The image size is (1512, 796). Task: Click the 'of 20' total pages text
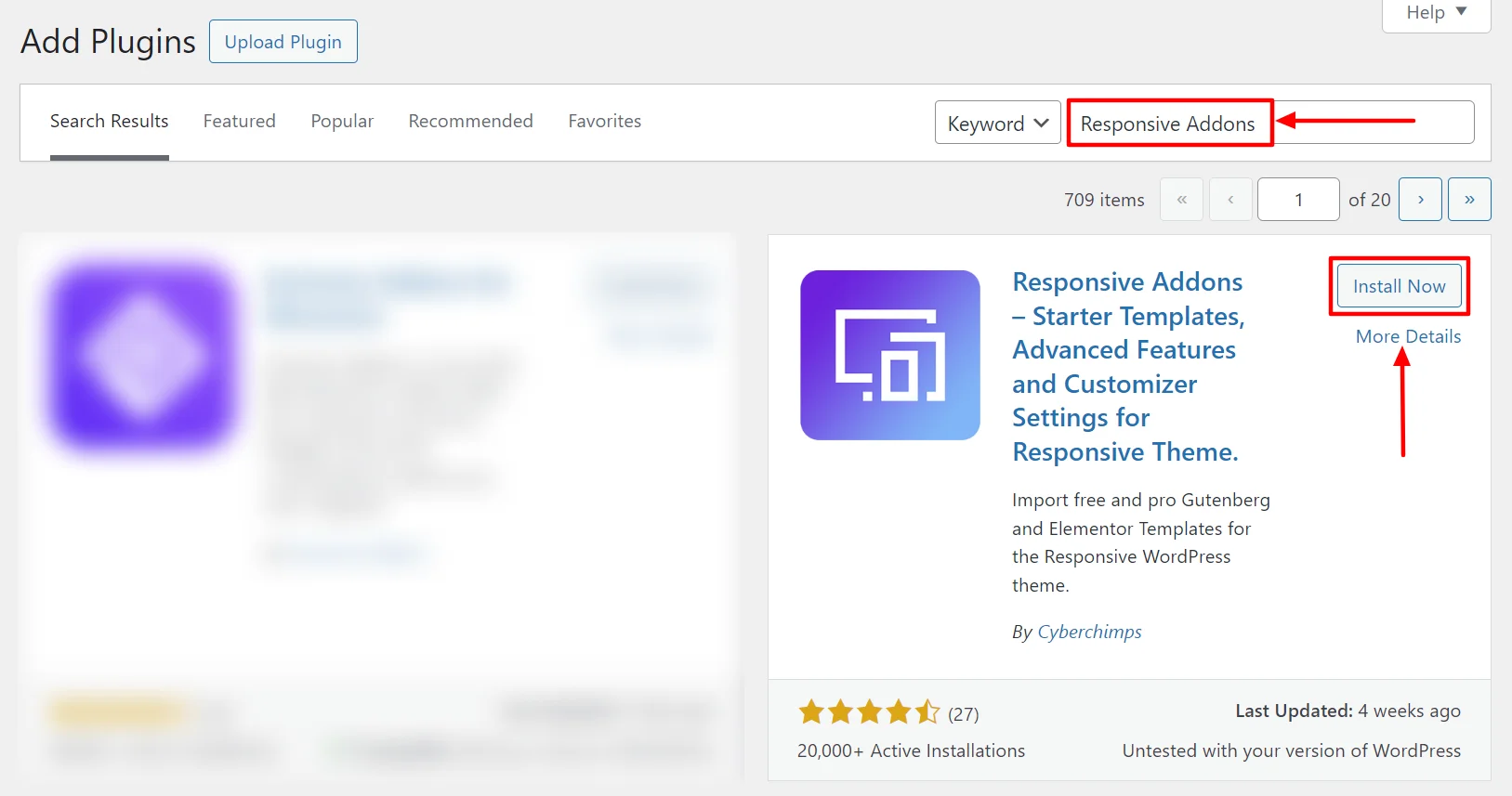[x=1370, y=200]
